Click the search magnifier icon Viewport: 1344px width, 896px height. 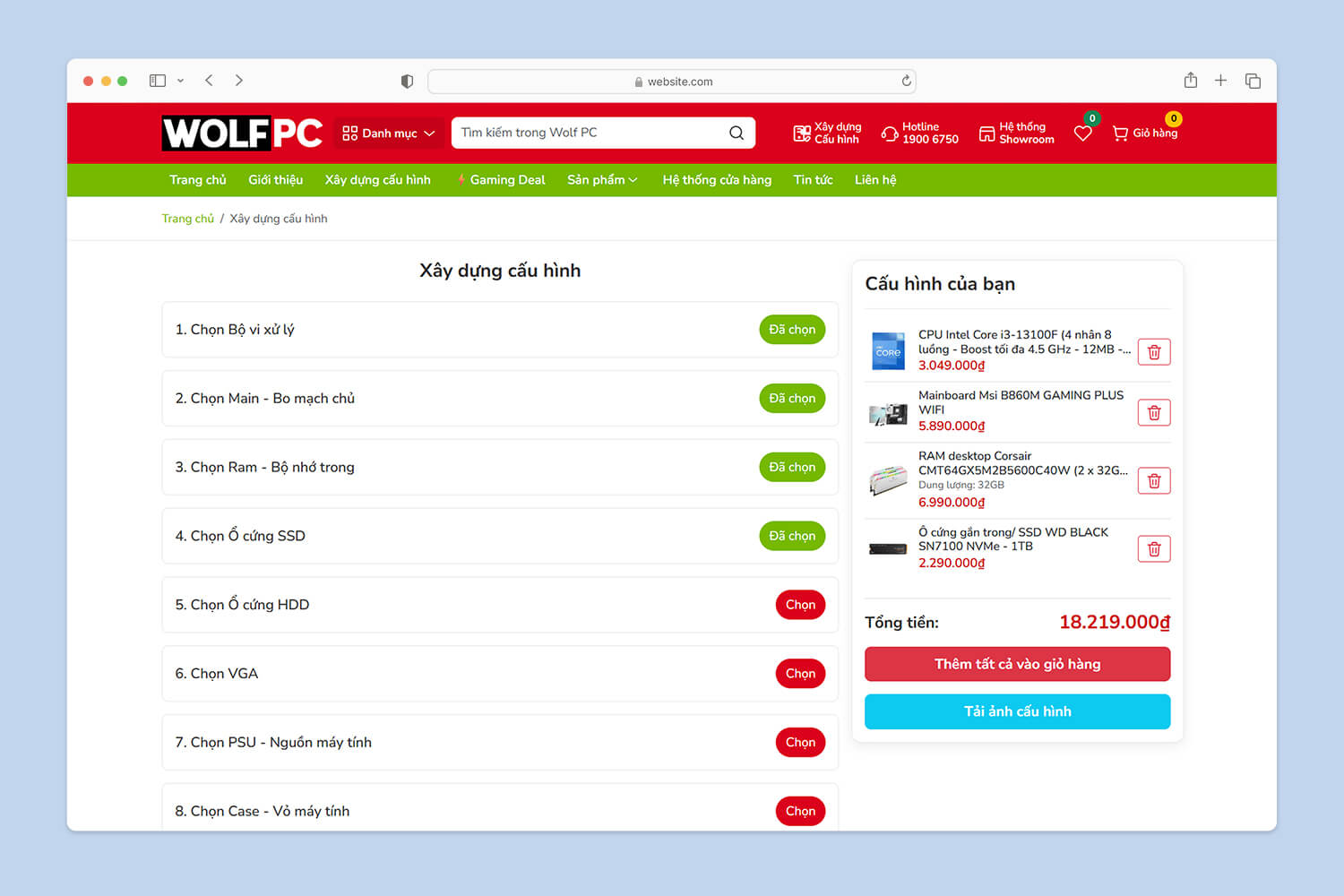coord(737,133)
